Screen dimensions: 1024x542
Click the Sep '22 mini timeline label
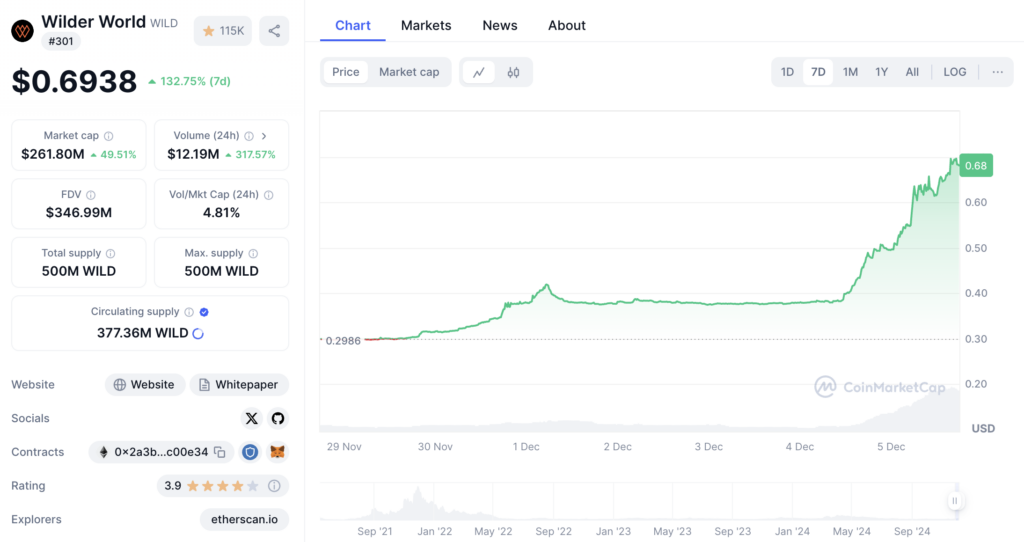click(553, 532)
